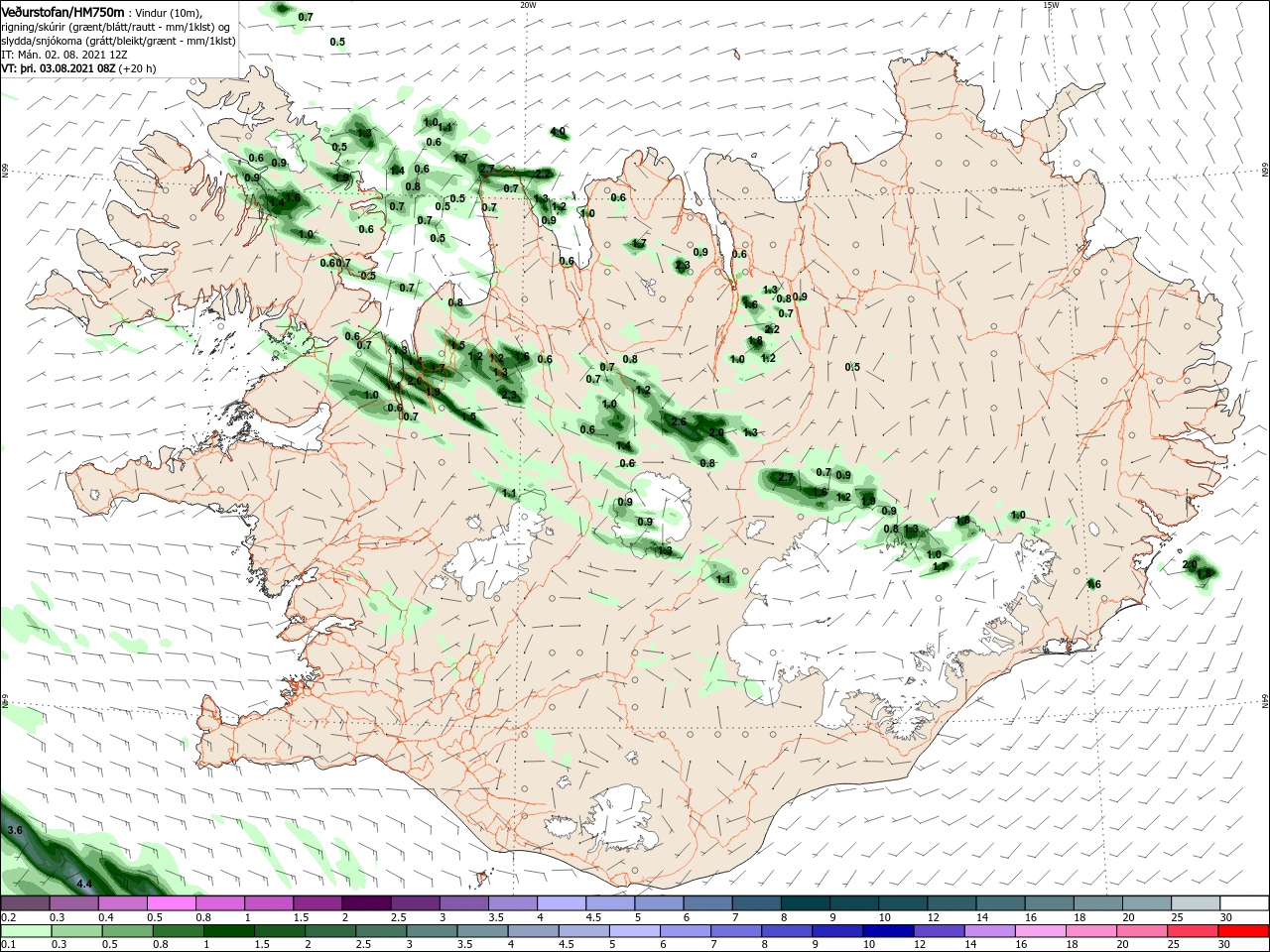
Task: Click the valid time line 'VT: þri. 03.08.2021 08Z'
Action: click(59, 68)
